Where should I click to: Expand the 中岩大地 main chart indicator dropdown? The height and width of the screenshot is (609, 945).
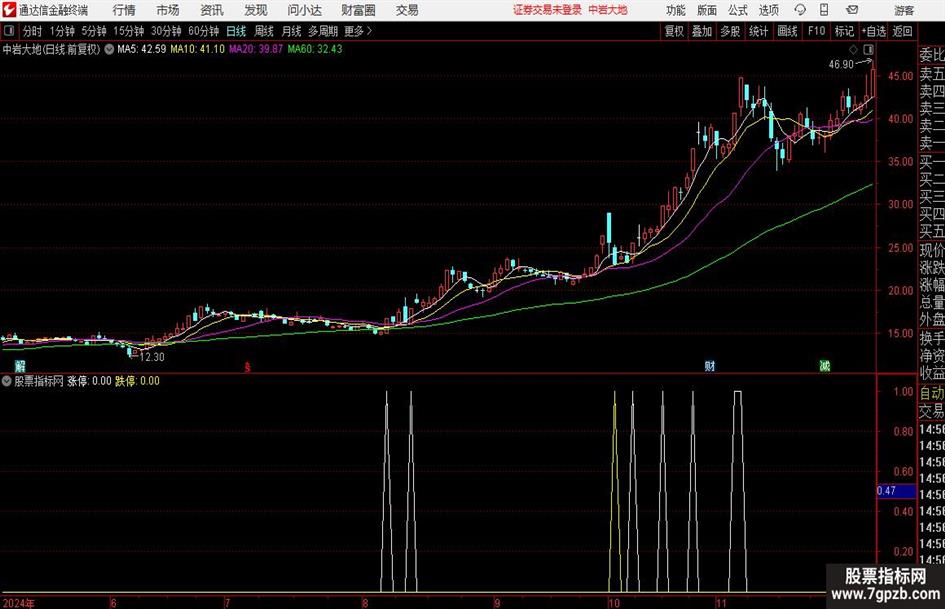109,49
